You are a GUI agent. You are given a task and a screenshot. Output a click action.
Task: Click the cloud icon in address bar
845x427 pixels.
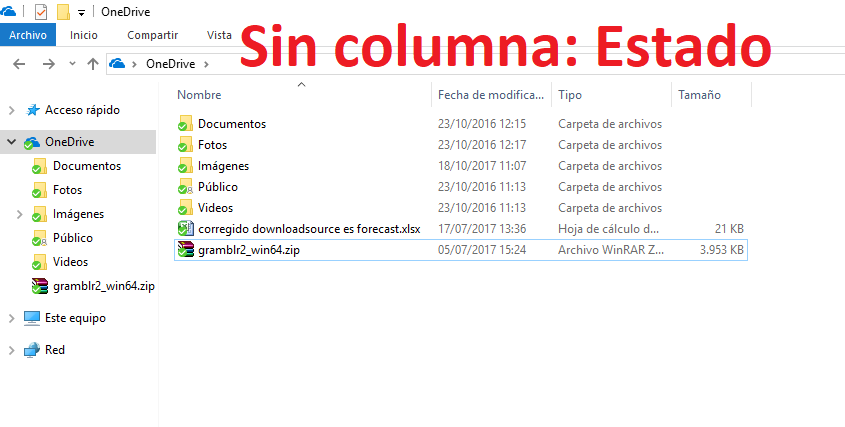[117, 64]
